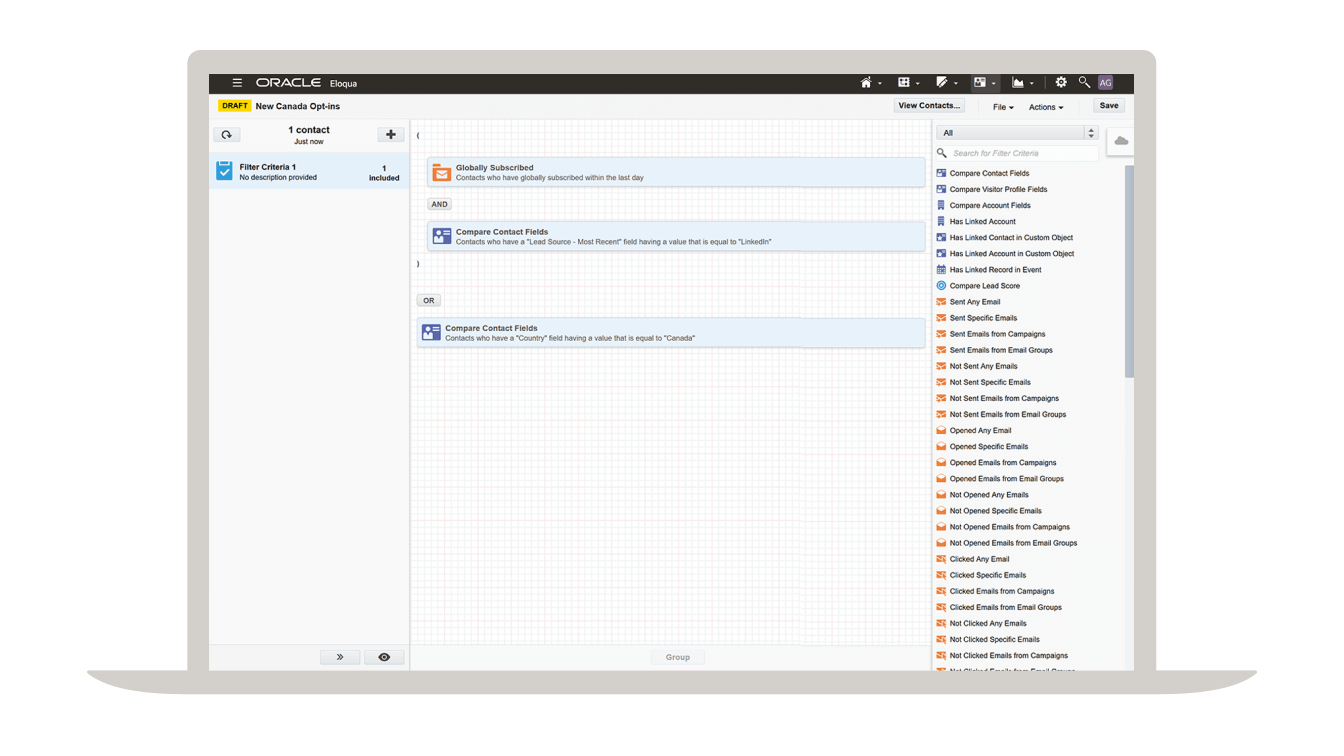Open the Home icon in the top navigation

[865, 82]
